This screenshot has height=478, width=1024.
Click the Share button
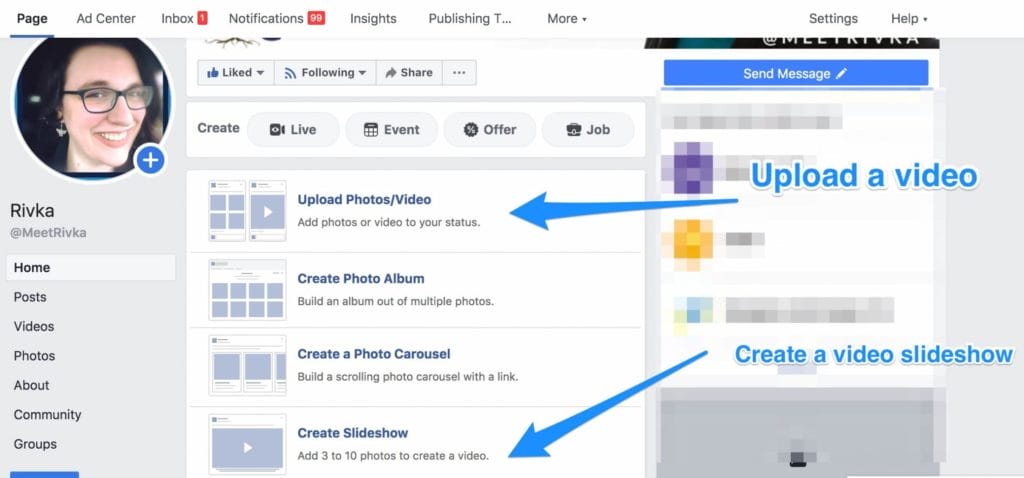(408, 73)
